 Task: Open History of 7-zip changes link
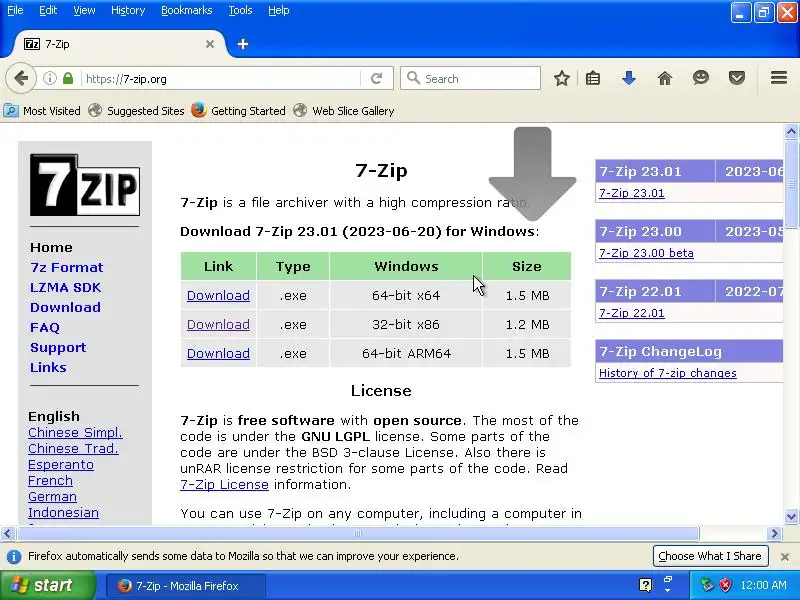coord(667,373)
